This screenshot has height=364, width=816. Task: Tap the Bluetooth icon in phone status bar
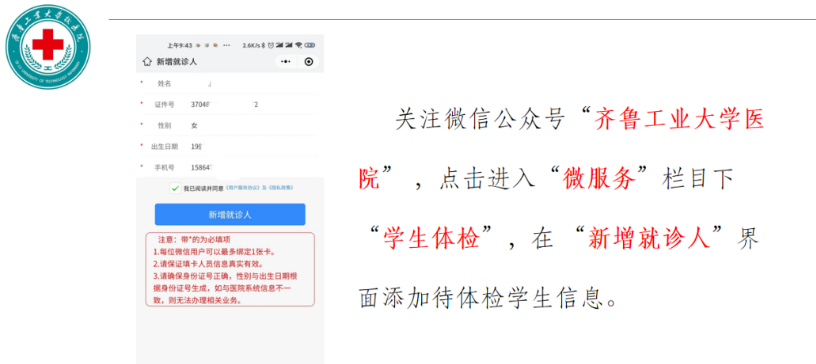tap(263, 45)
